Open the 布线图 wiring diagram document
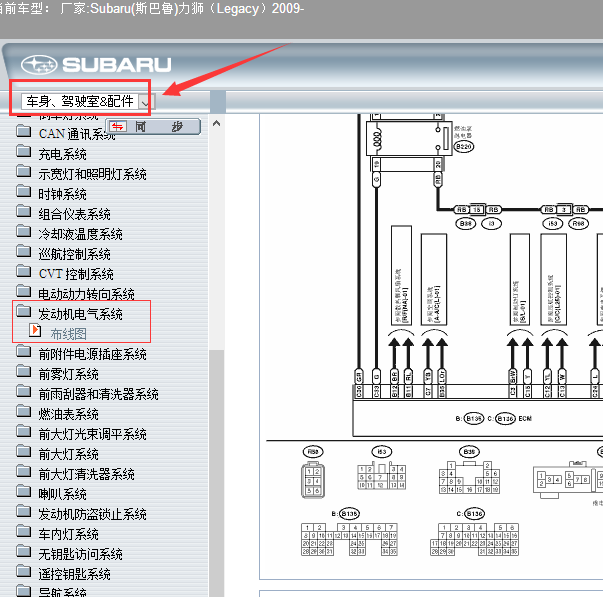Image resolution: width=603 pixels, height=597 pixels. click(68, 334)
